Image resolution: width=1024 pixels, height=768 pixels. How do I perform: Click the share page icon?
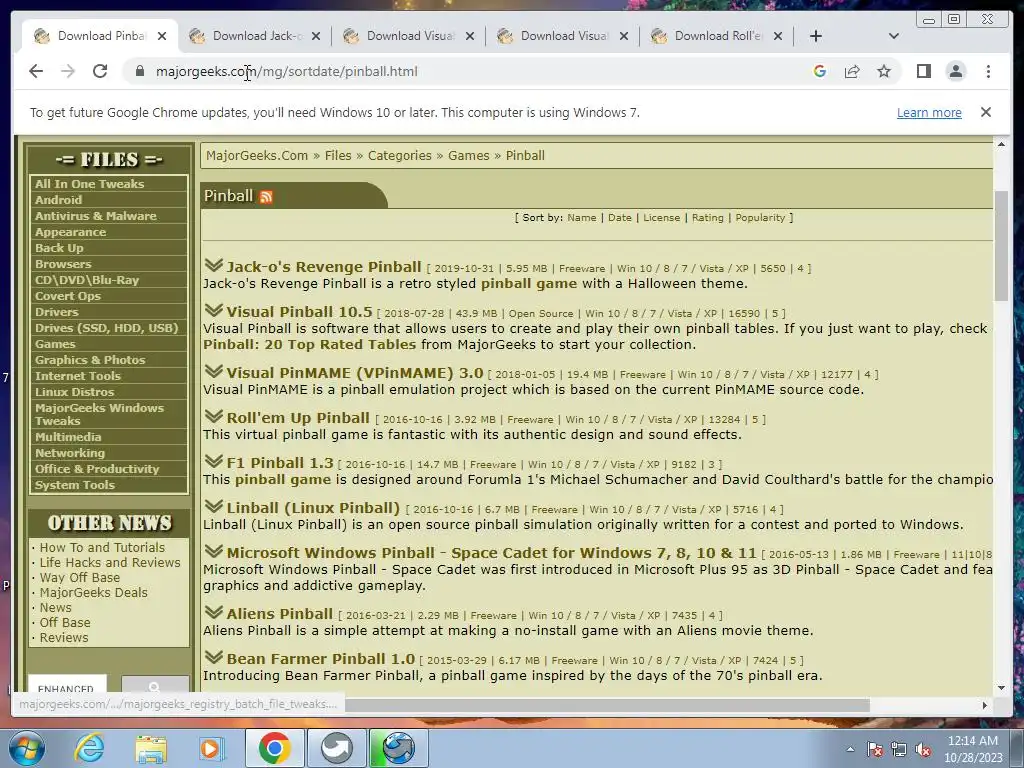[852, 71]
